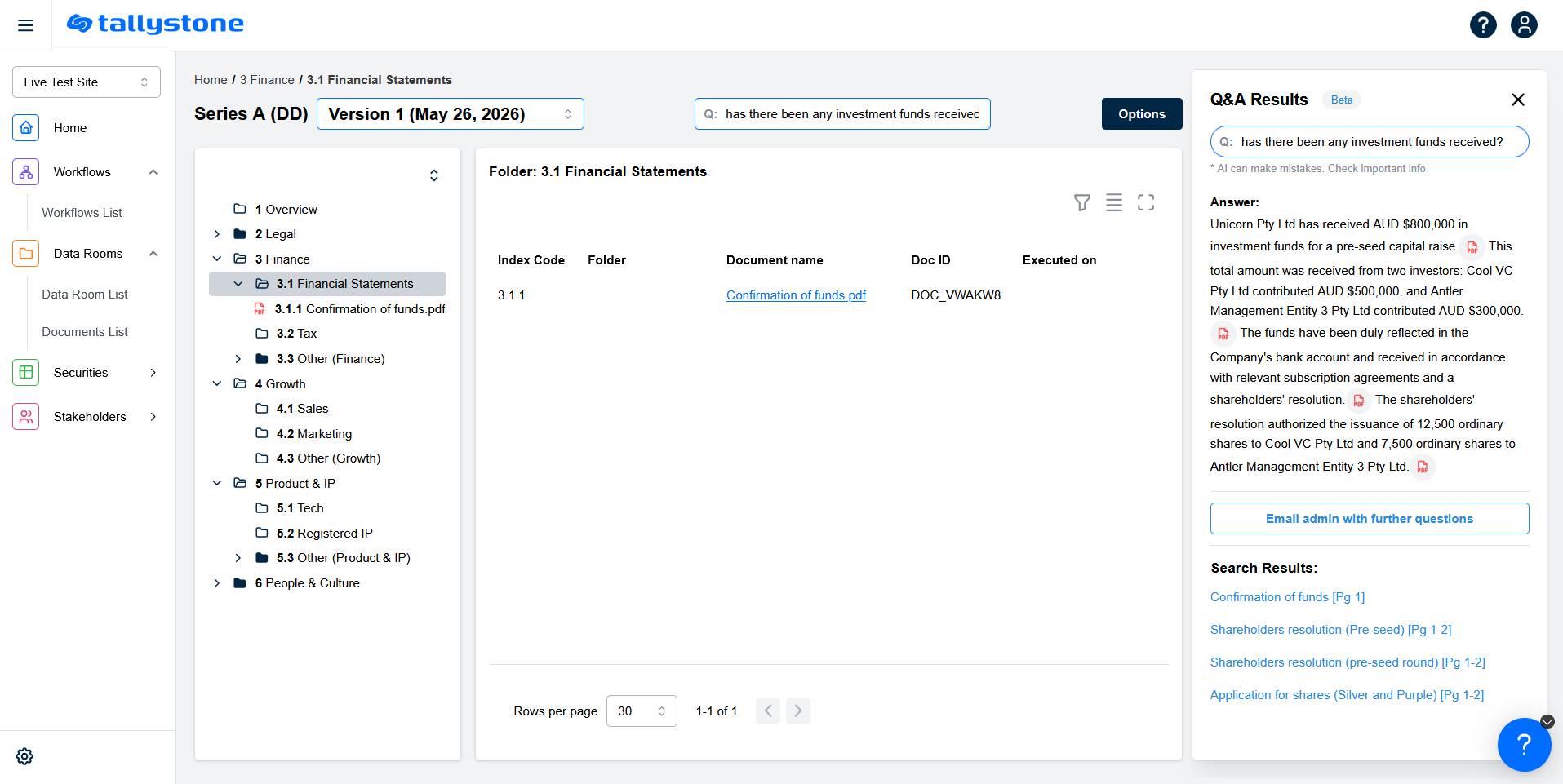Expand the 2 Legal folder

(217, 234)
